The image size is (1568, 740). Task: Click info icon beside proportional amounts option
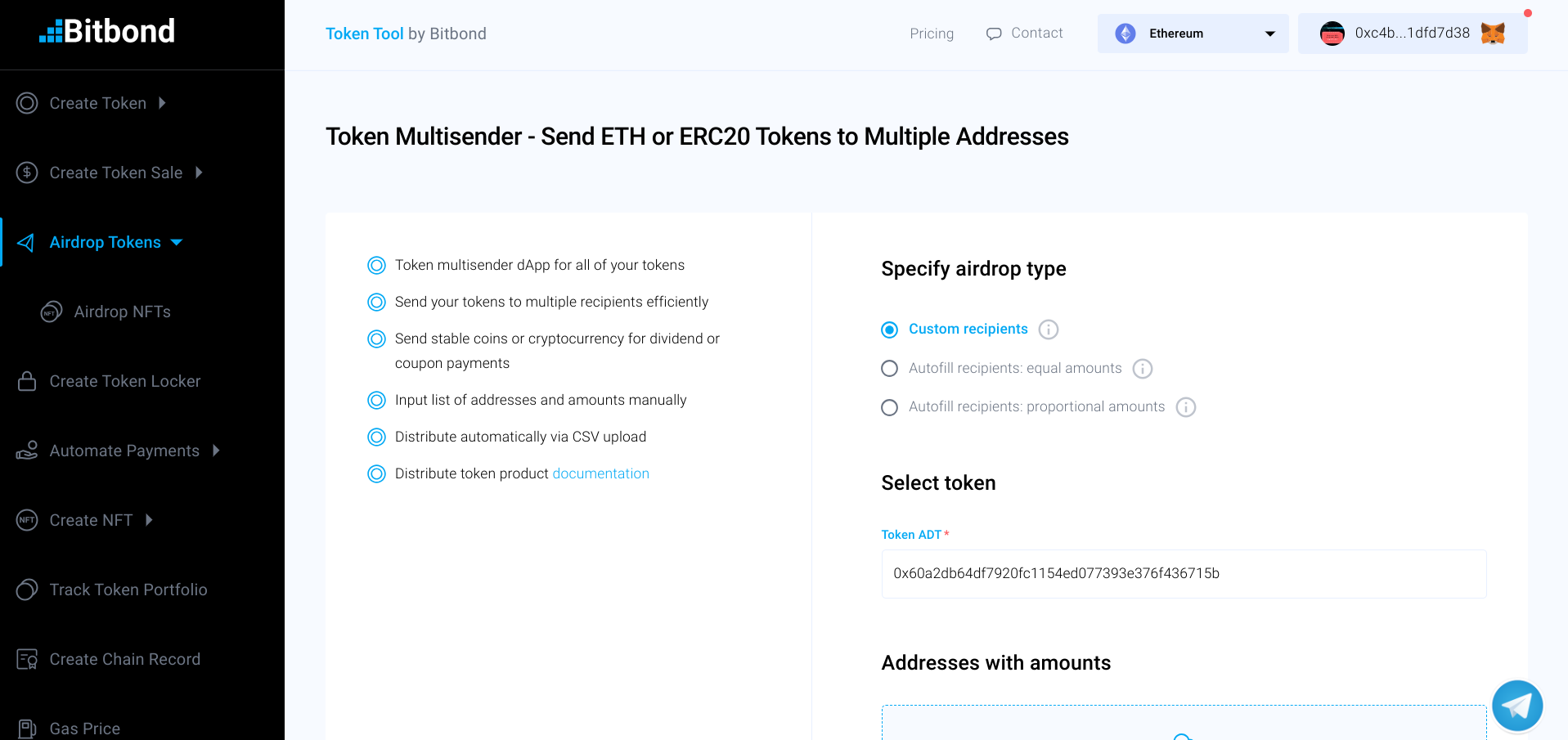click(x=1186, y=407)
